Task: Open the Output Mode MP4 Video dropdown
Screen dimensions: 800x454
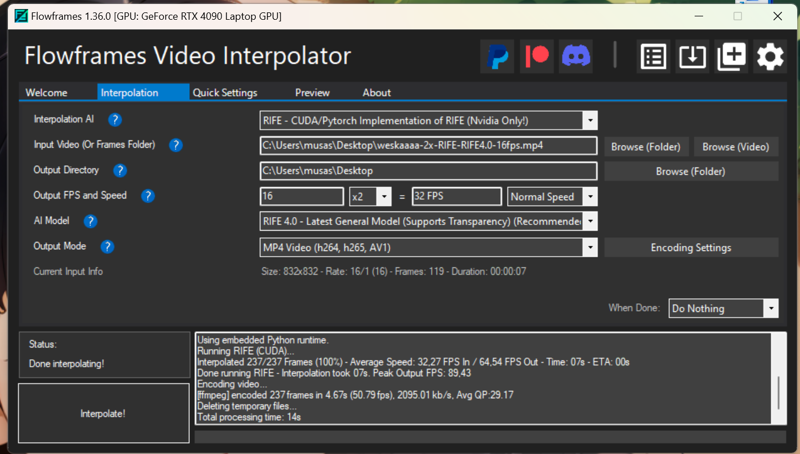Action: coord(590,247)
